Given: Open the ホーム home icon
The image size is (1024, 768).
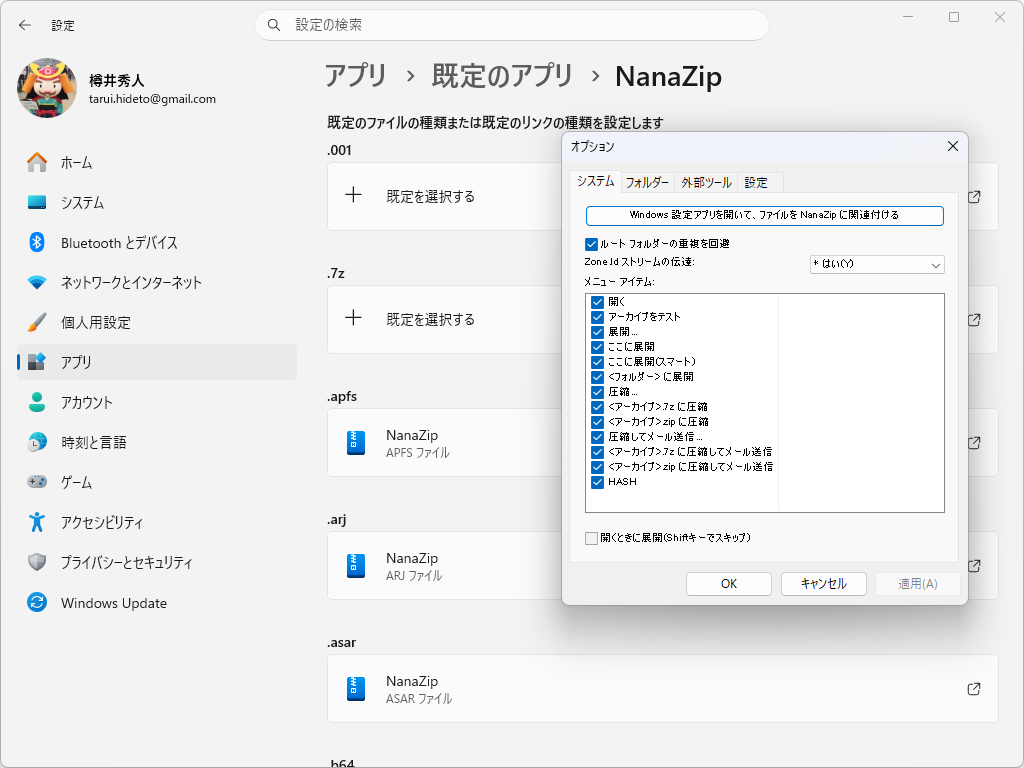Looking at the screenshot, I should pos(37,162).
